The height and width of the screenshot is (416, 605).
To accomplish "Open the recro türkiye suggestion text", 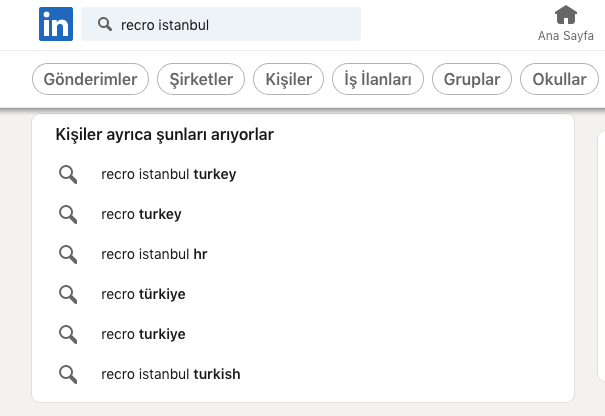I will coord(143,294).
